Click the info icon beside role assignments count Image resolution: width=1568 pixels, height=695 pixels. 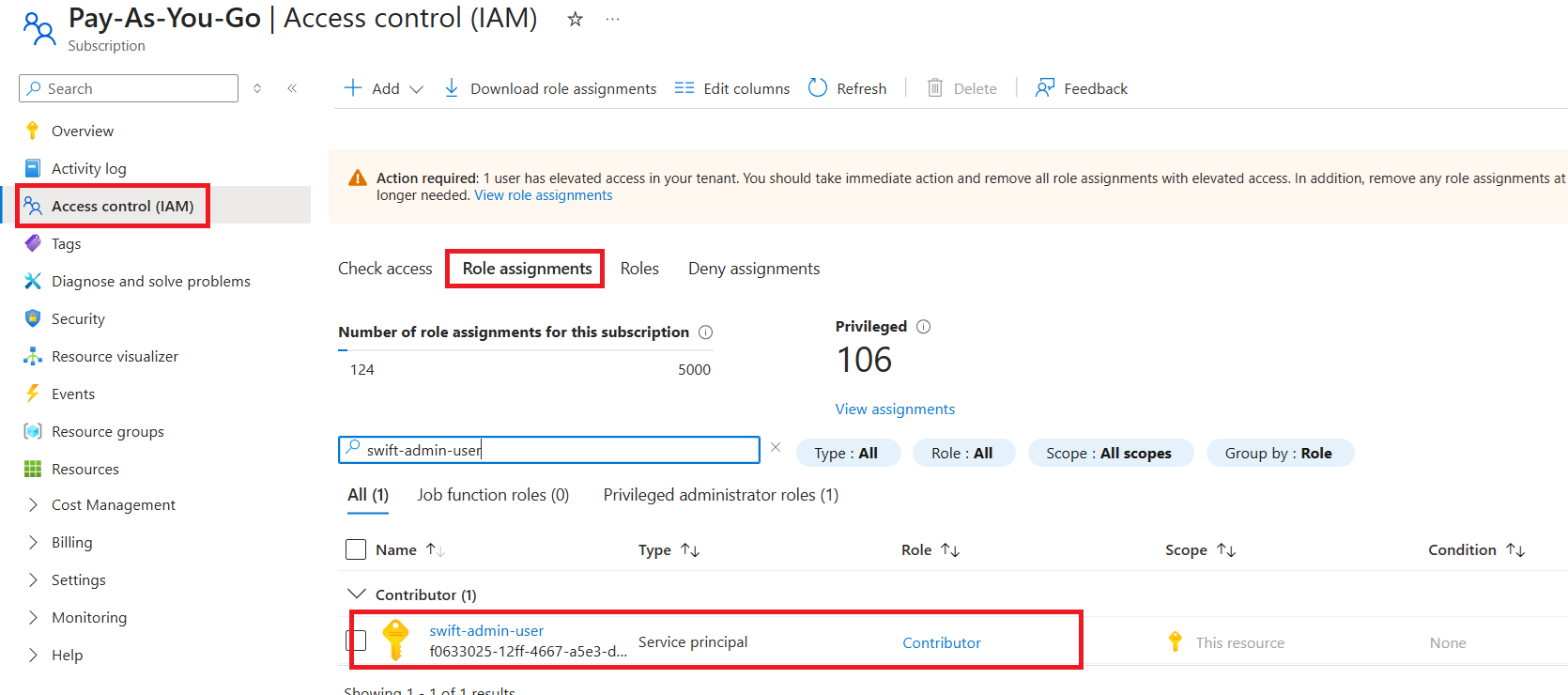click(706, 332)
